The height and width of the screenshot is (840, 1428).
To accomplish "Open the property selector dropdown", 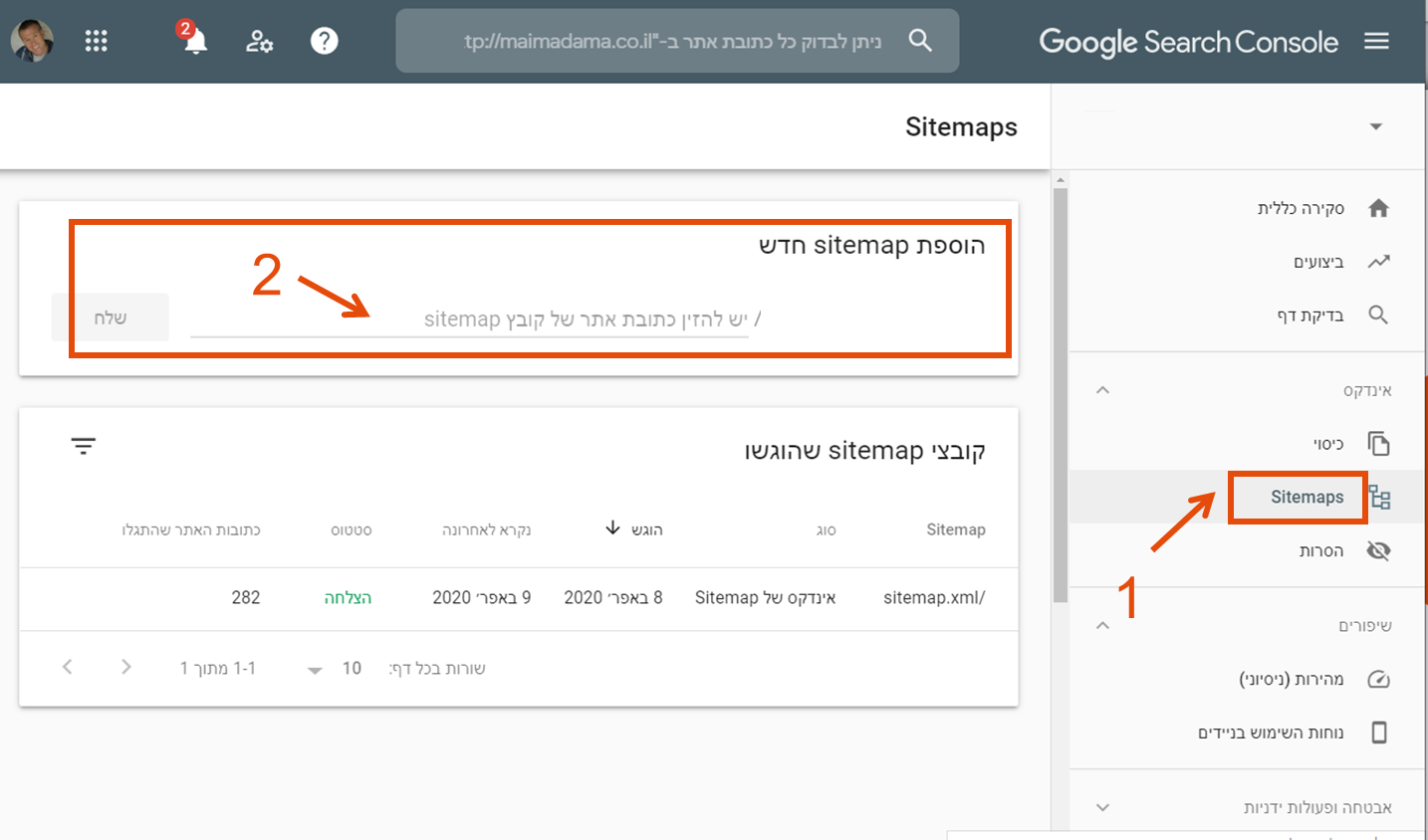I will pyautogui.click(x=1375, y=126).
